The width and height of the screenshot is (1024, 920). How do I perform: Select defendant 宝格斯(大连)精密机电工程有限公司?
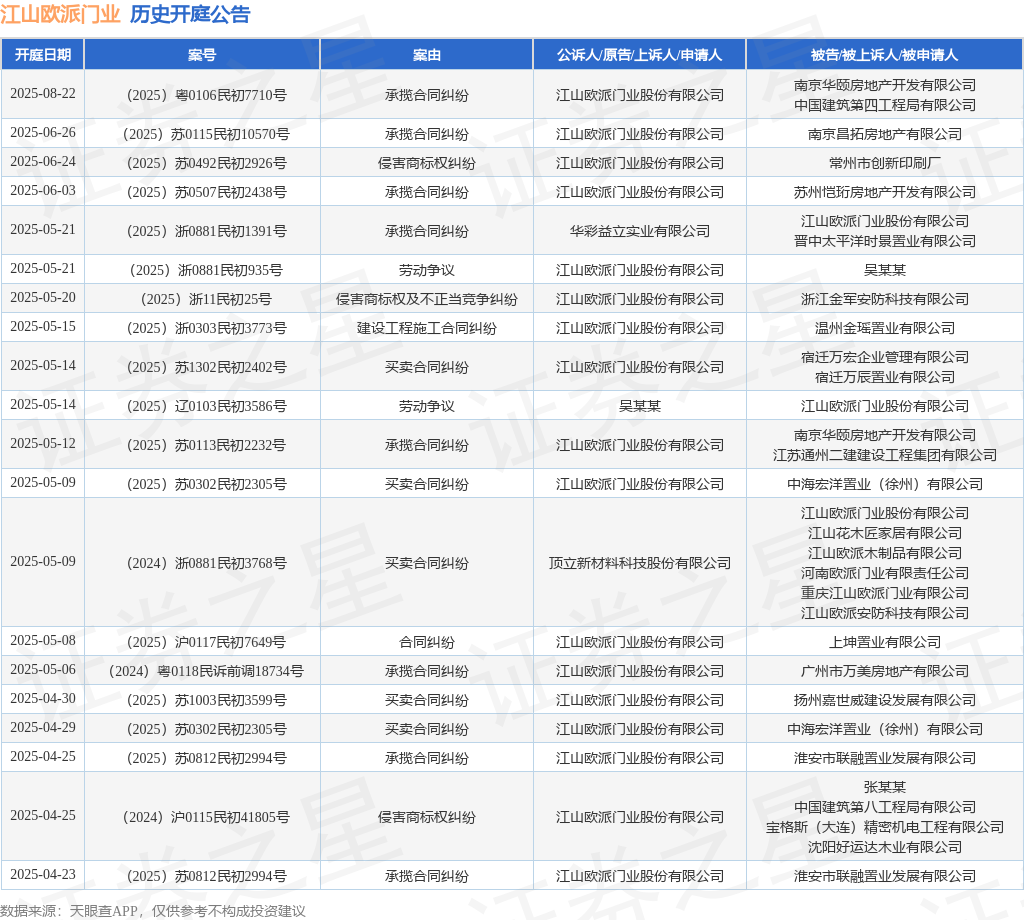coord(885,827)
